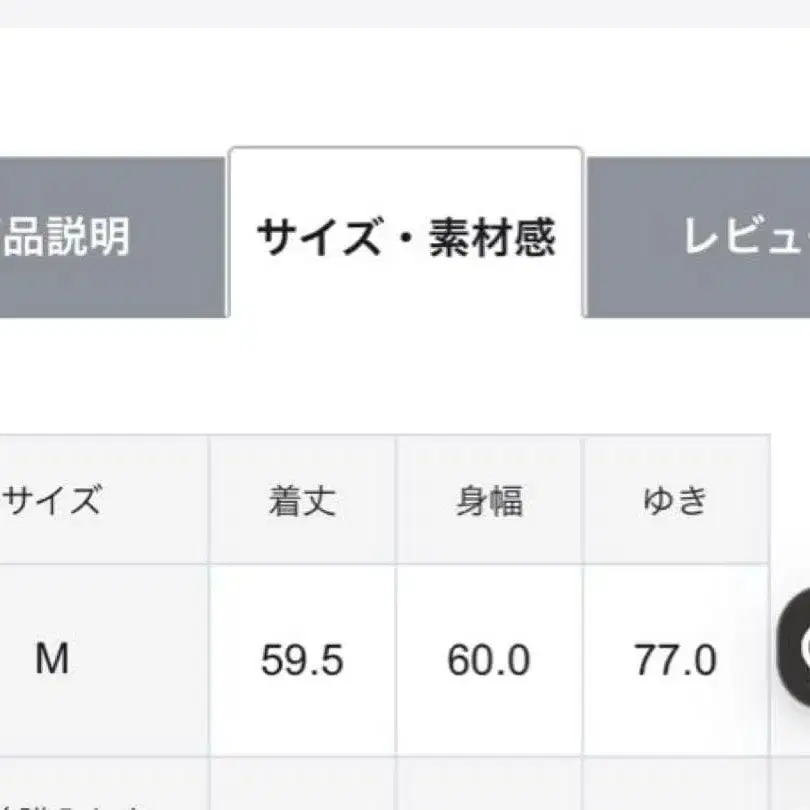Click the 59.5 着丈 measurement cell
Screen dimensions: 810x810
click(303, 658)
